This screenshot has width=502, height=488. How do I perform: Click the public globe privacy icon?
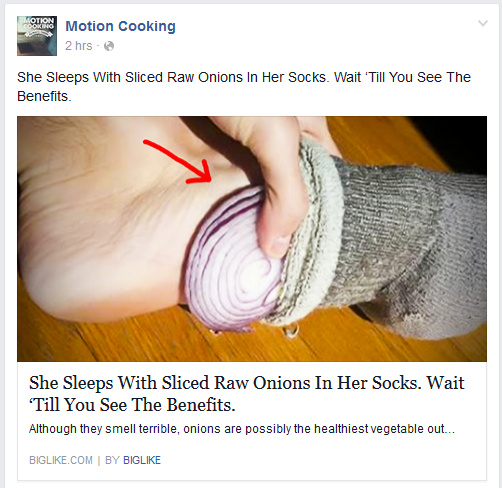pos(109,46)
